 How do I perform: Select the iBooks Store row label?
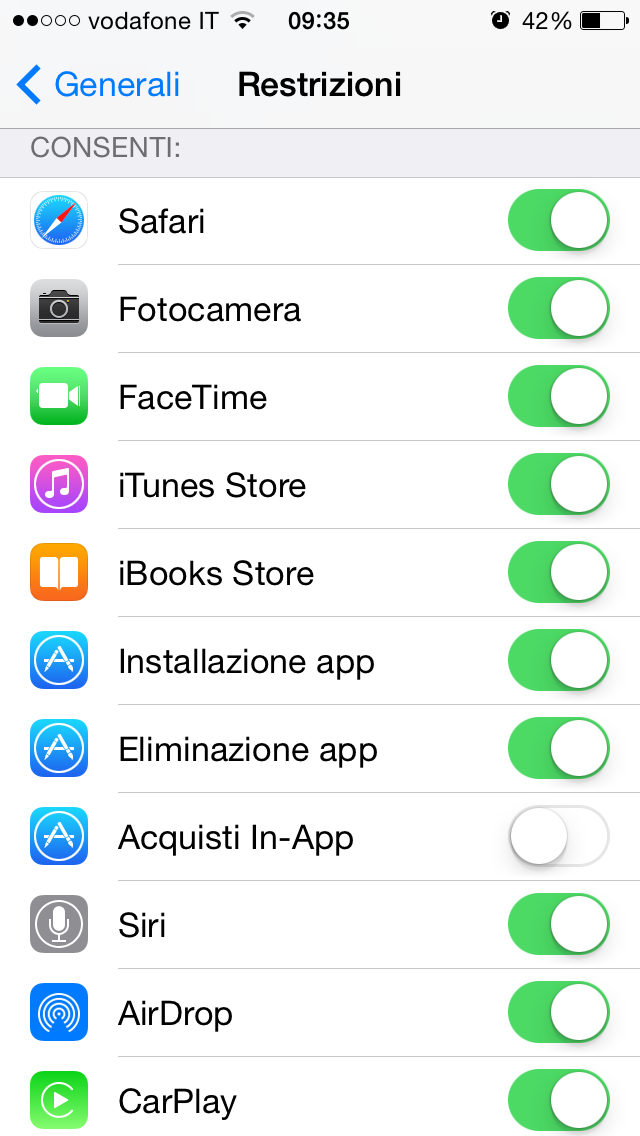[216, 574]
